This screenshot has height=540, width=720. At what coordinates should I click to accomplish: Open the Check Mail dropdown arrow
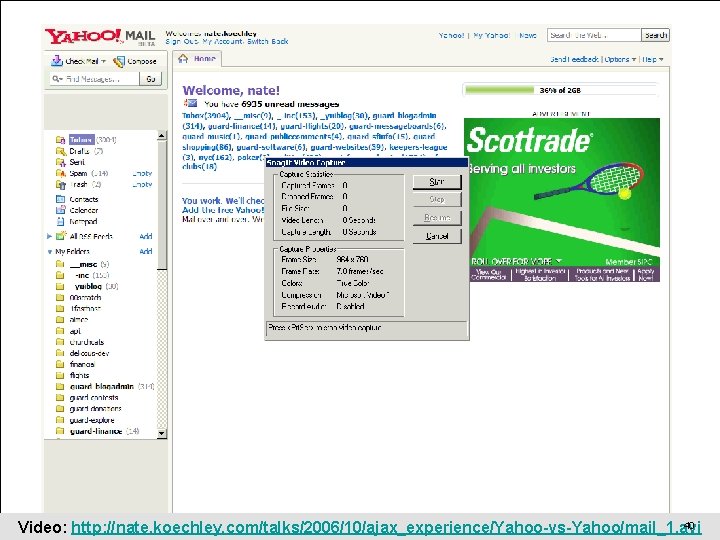coord(104,61)
